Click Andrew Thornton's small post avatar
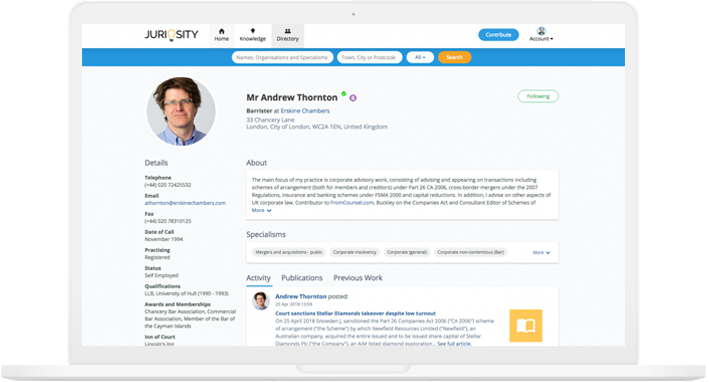Screen dimensions: 709x382 [261, 301]
